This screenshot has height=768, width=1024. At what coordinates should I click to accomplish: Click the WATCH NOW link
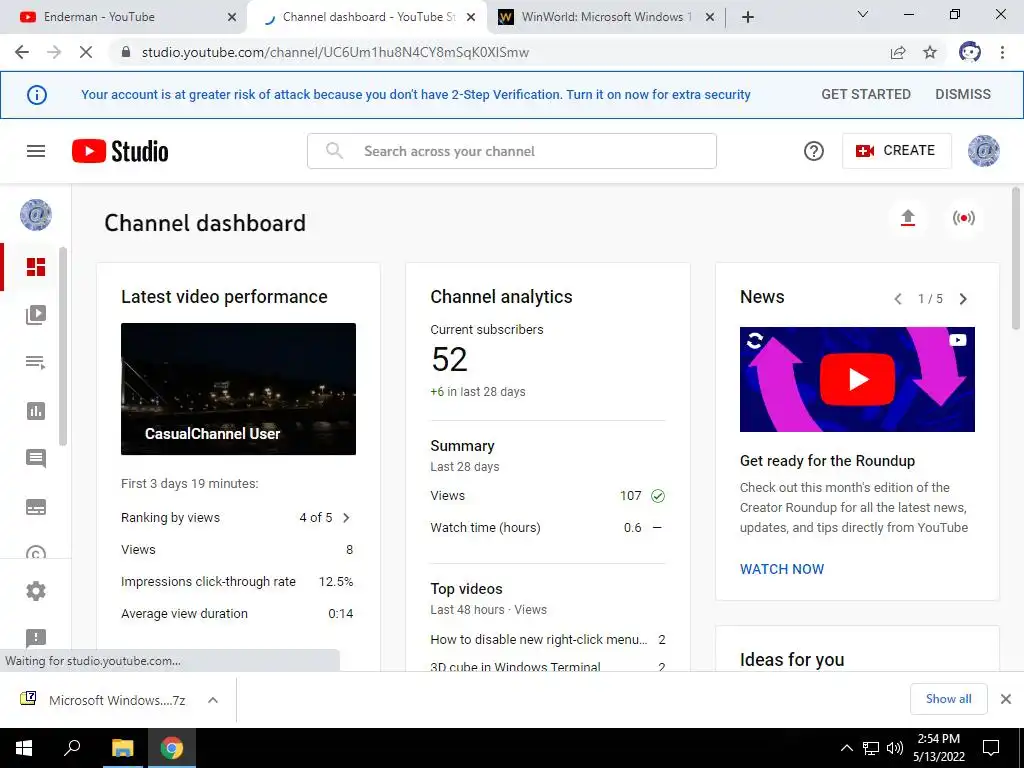[782, 569]
